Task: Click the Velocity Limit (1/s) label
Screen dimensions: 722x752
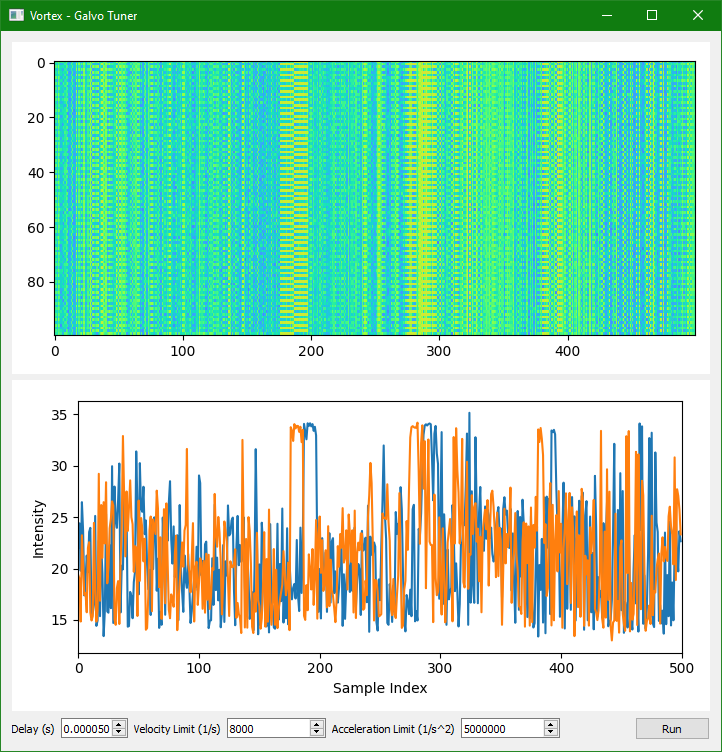Action: click(x=177, y=729)
